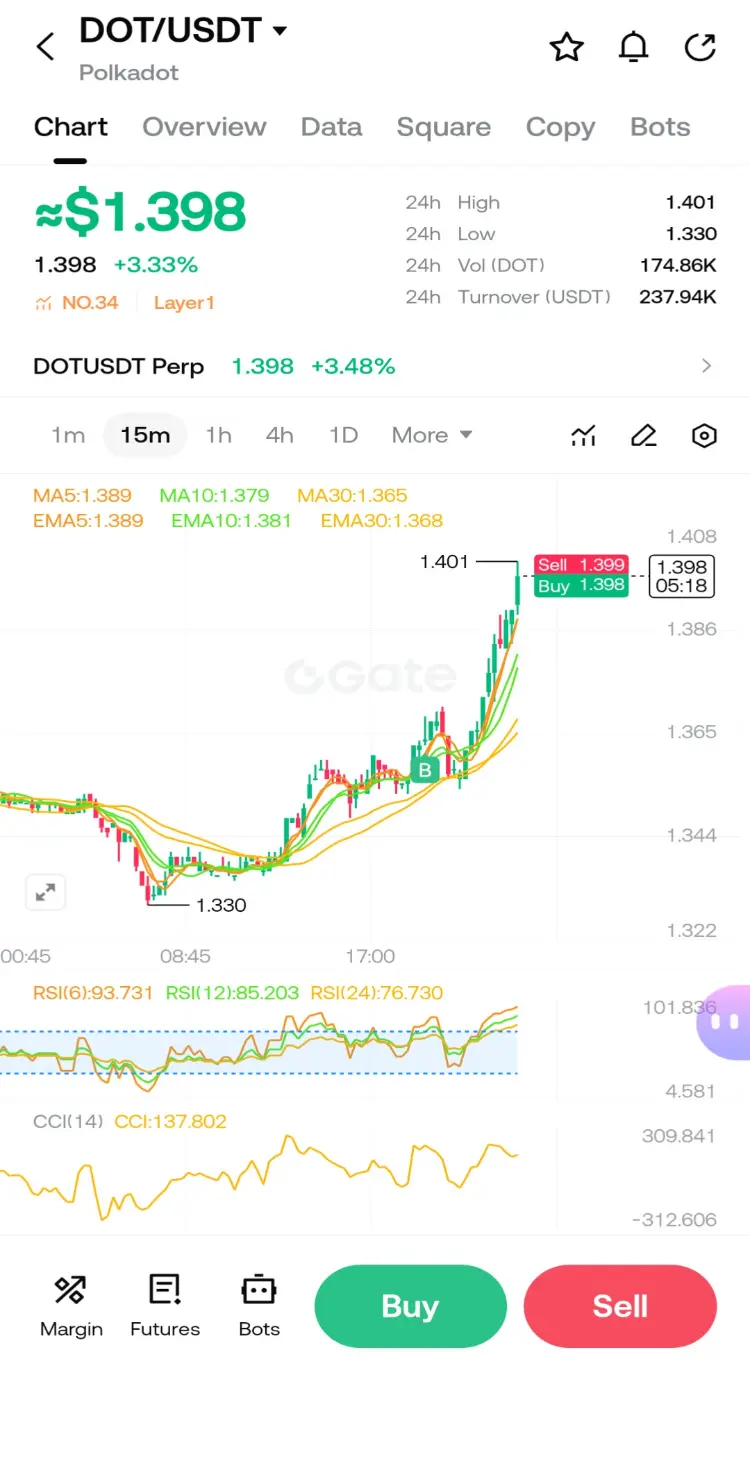Open chart indicators icon
Viewport: 750px width, 1469px height.
(584, 436)
